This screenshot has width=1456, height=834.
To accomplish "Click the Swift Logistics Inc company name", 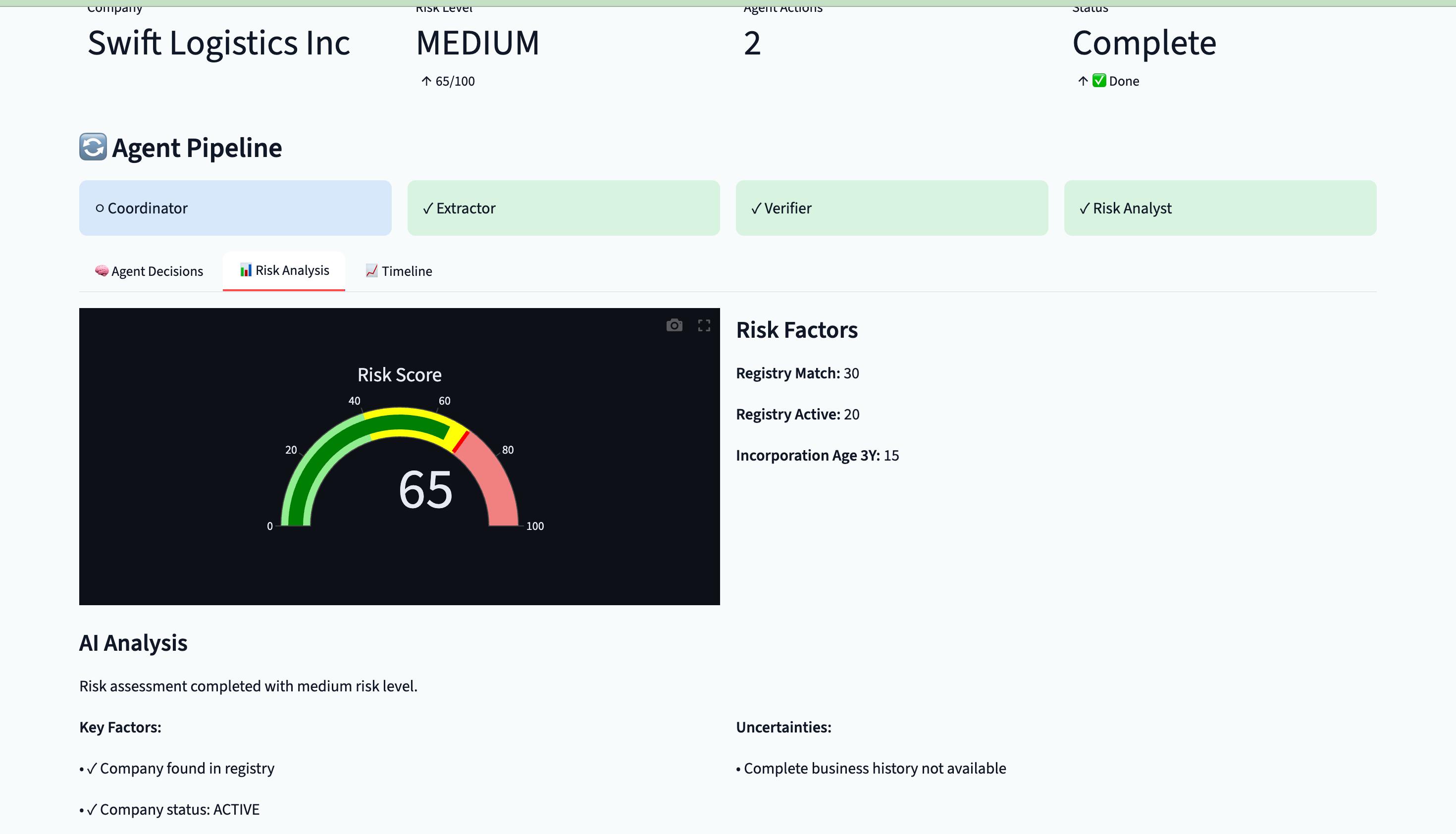I will 218,43.
